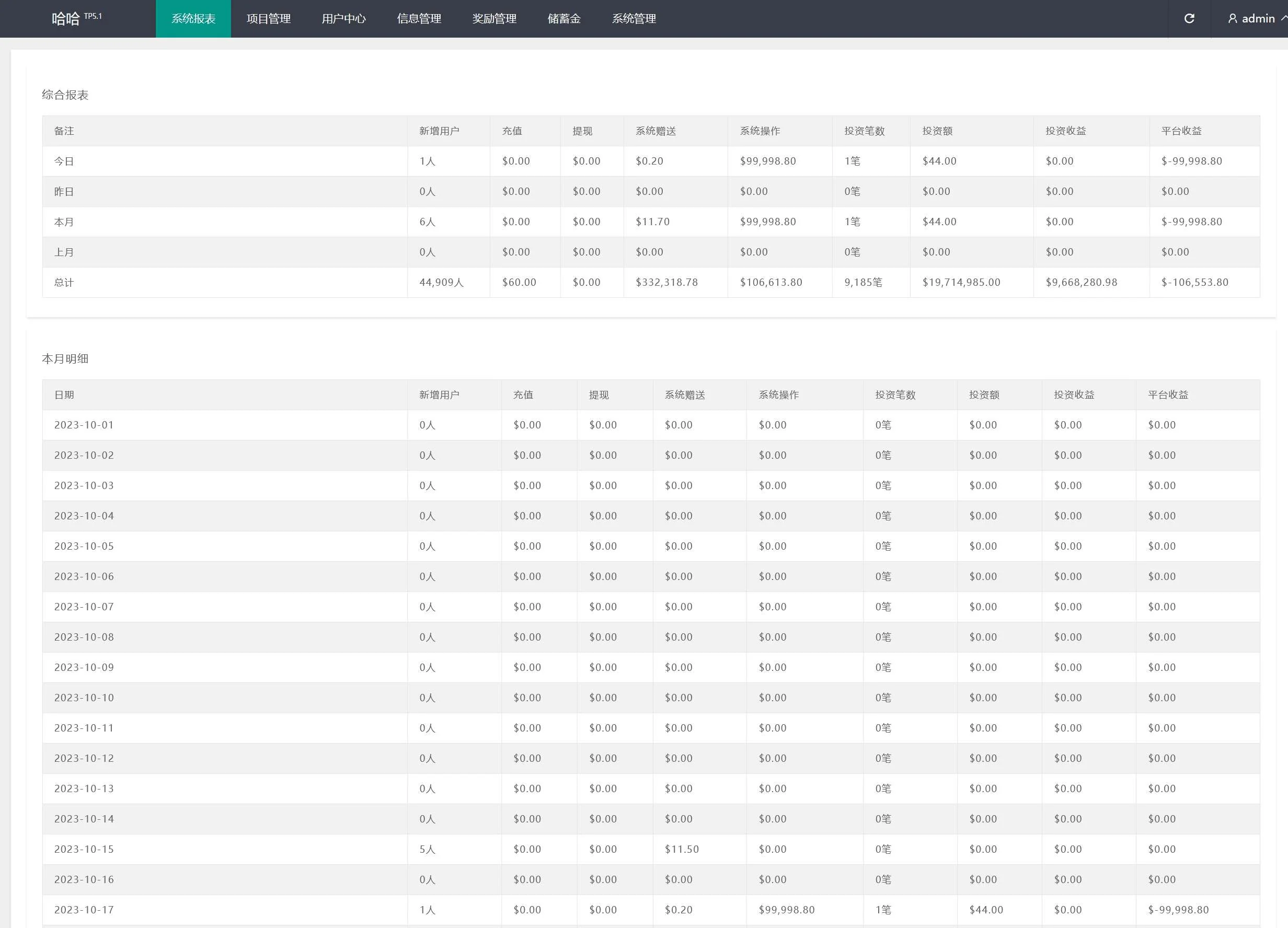Screen dimensions: 1288x928
Task: Open the 系统管理 menu
Action: click(633, 19)
